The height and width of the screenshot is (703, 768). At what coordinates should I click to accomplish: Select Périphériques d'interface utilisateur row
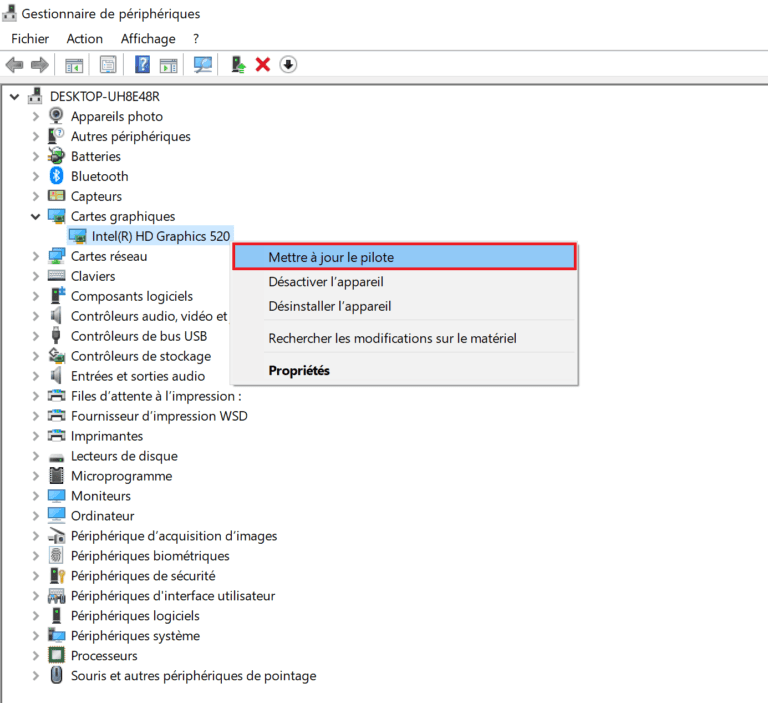coord(173,595)
